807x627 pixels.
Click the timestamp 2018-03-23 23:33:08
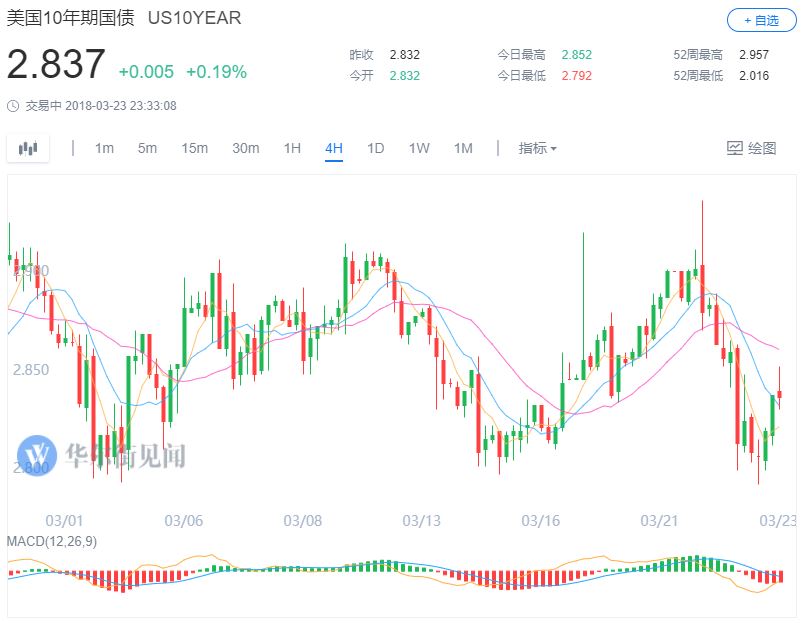point(121,106)
